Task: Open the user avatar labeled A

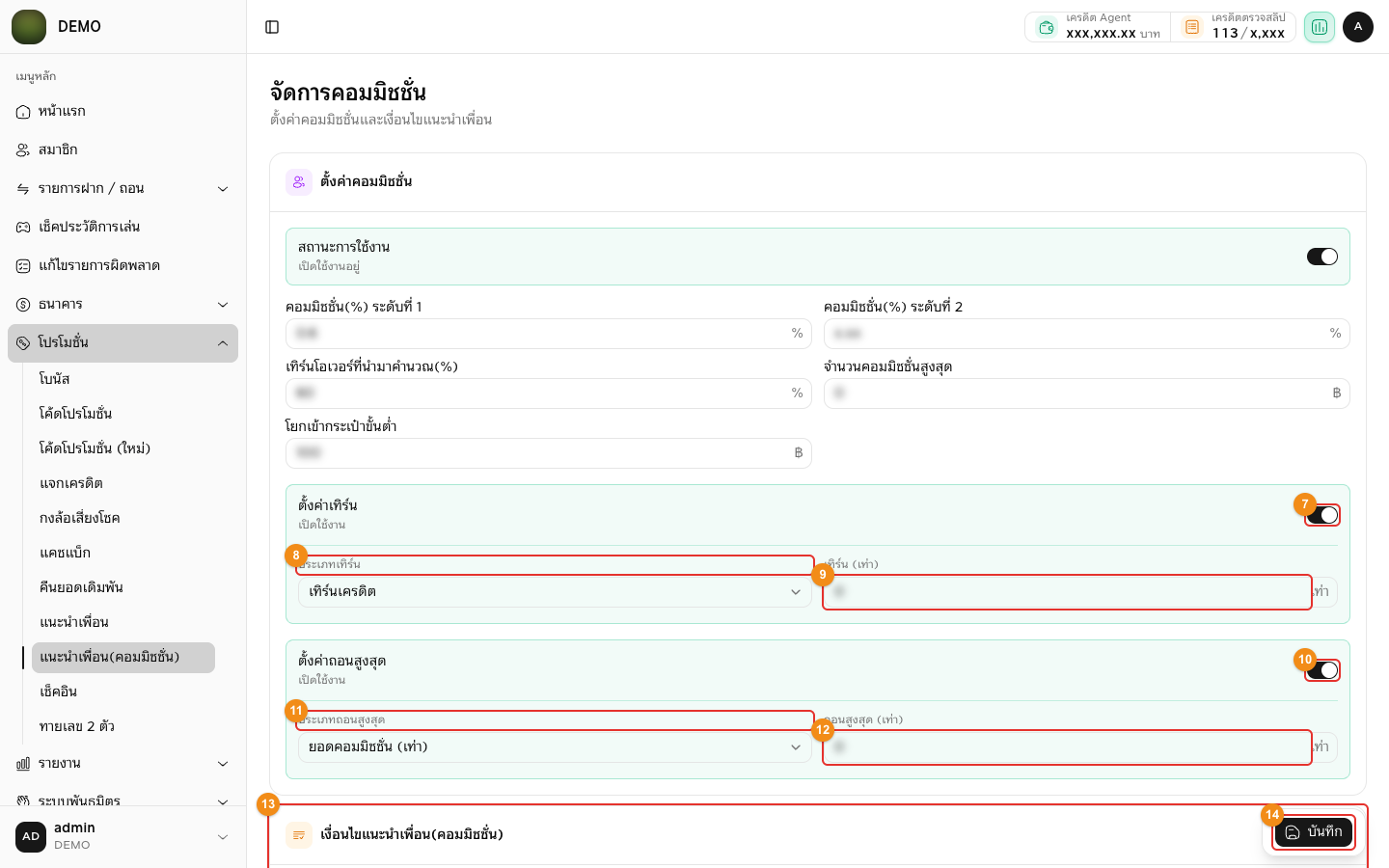Action: (x=1358, y=27)
